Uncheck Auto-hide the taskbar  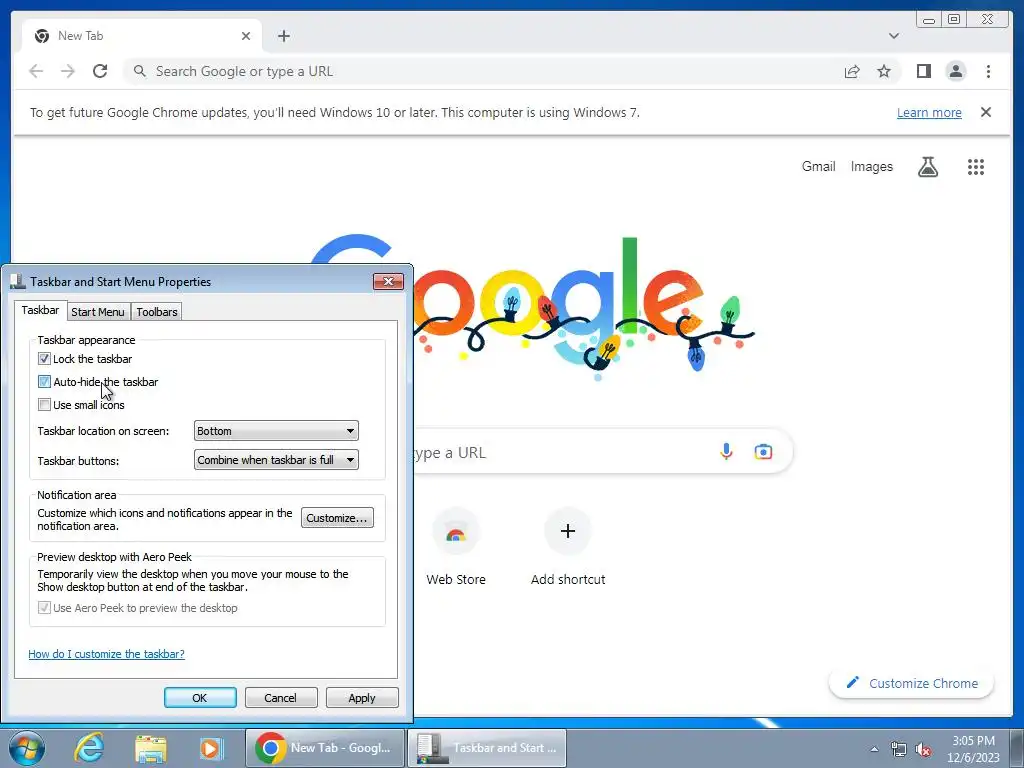tap(44, 381)
